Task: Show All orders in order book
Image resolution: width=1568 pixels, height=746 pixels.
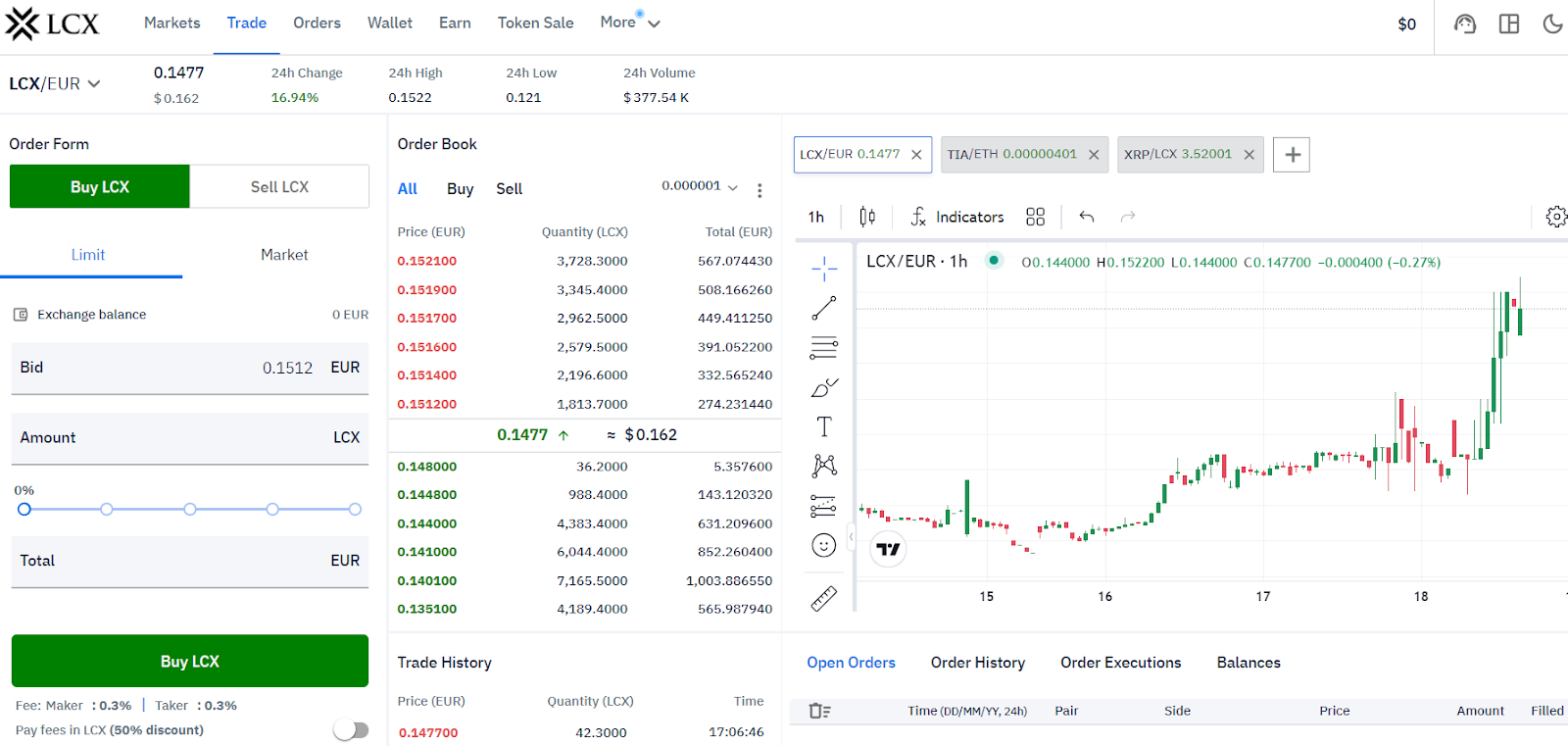Action: coord(408,189)
